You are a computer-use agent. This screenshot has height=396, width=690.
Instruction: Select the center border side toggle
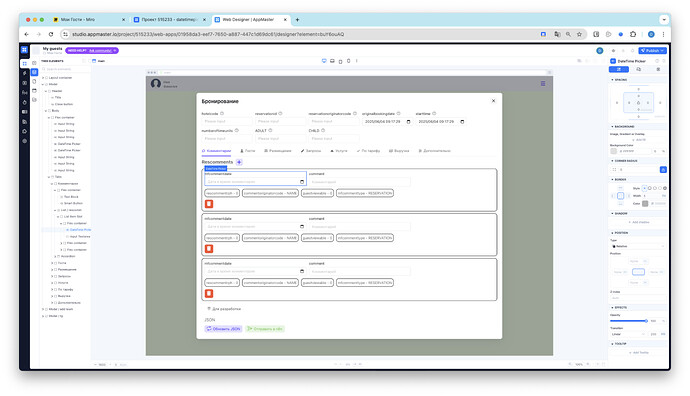[620, 196]
